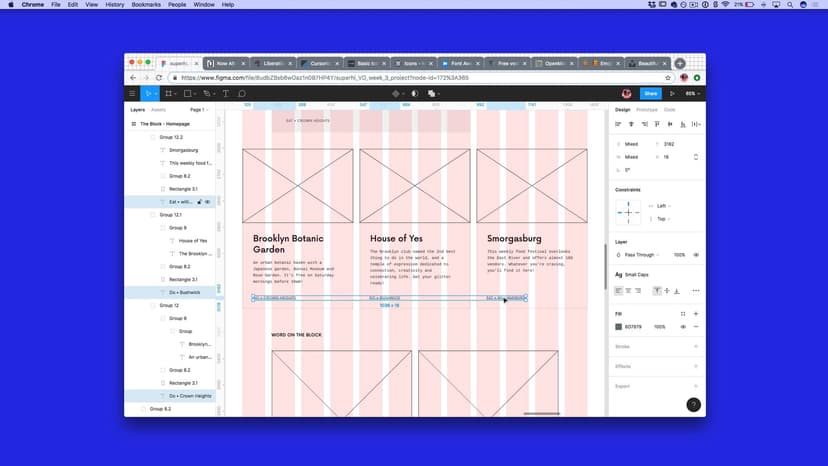
Task: Toggle visibility of Eat layer eye icon
Action: tap(208, 202)
